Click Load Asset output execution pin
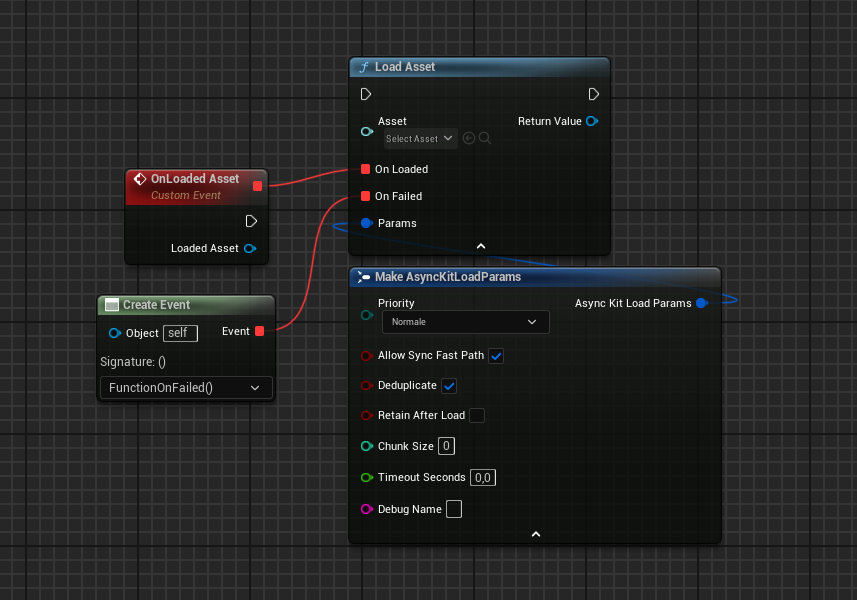 (x=594, y=94)
